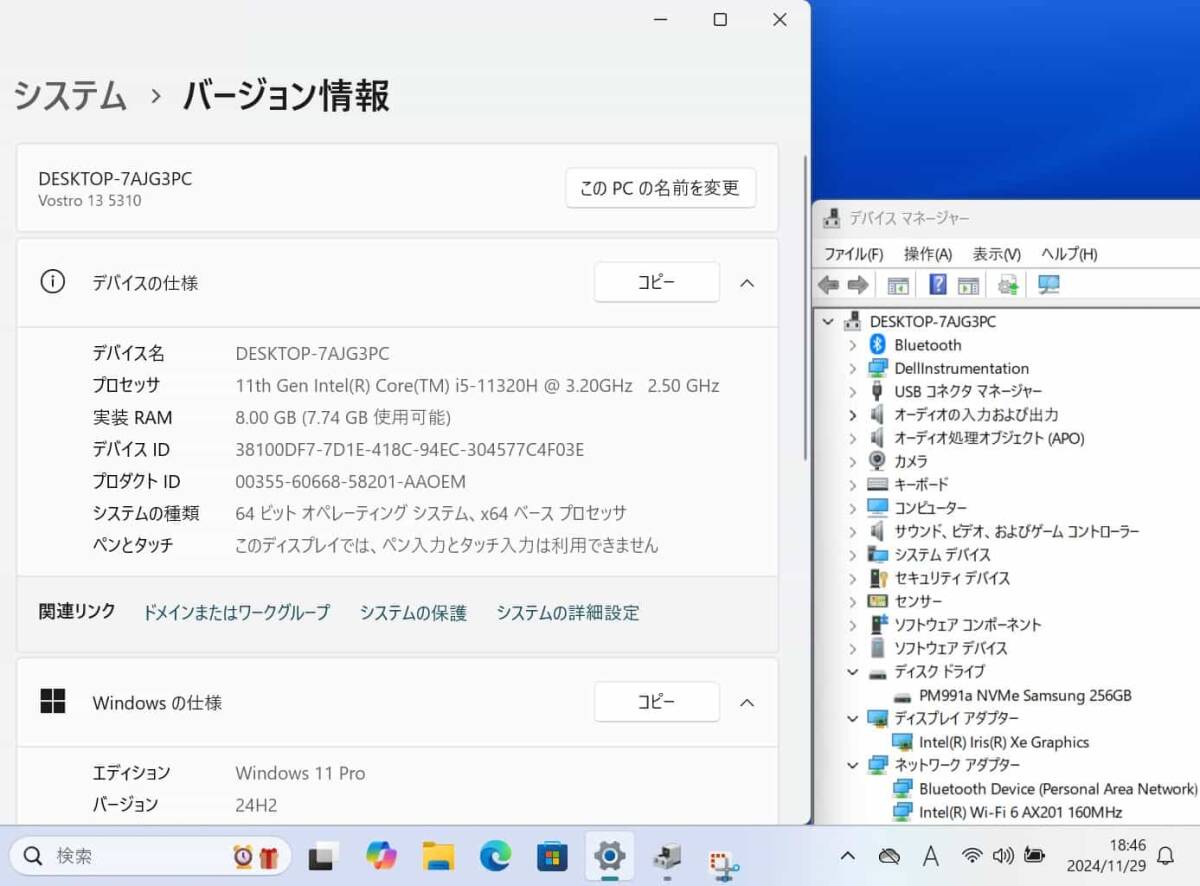Click the システム breadcrumb in Settings
1200x886 pixels.
tap(70, 96)
